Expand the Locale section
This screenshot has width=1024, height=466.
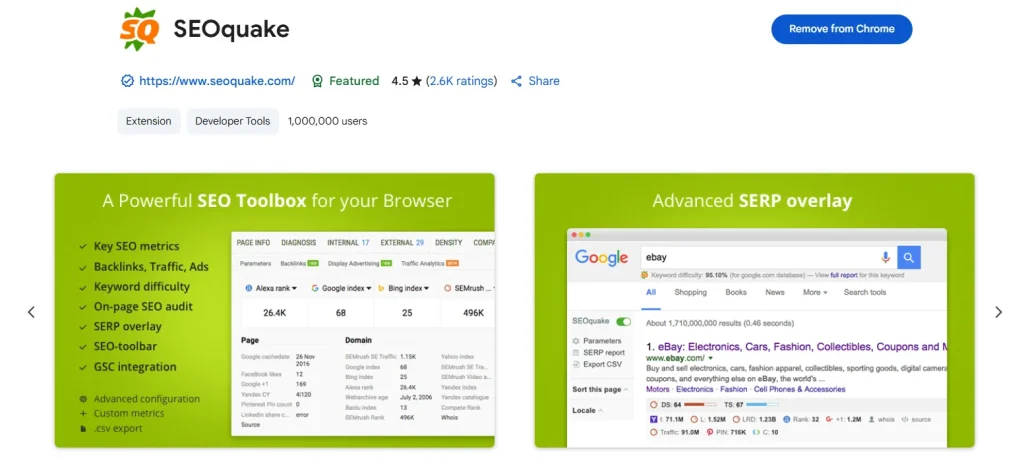[x=588, y=411]
